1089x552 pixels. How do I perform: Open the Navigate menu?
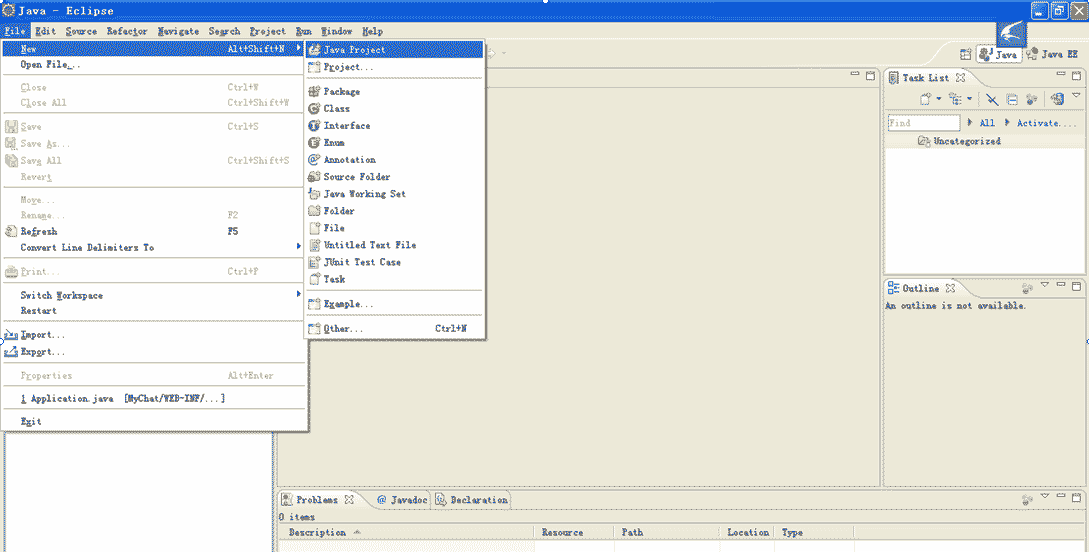pos(178,31)
